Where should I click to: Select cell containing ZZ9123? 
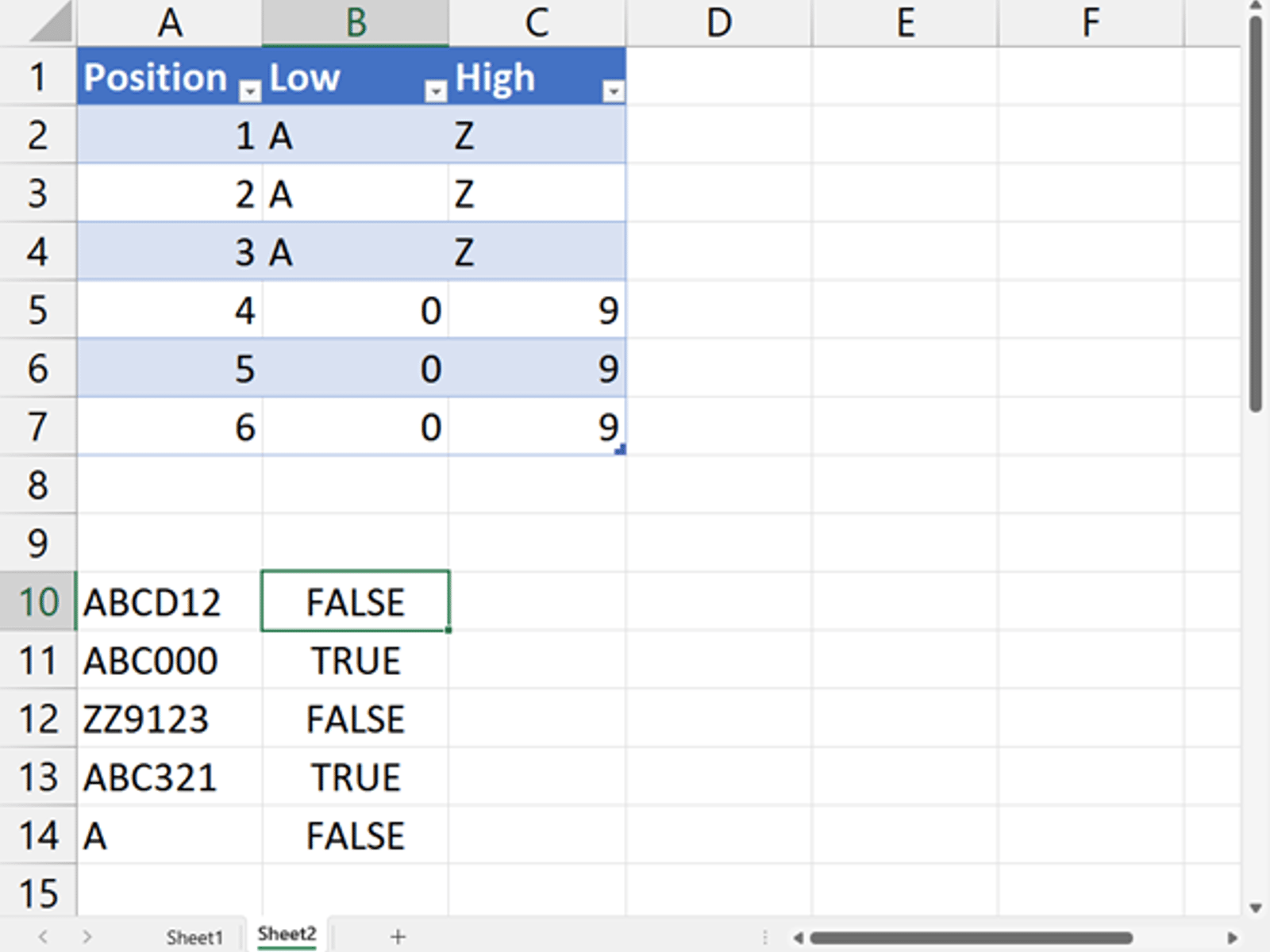click(147, 720)
